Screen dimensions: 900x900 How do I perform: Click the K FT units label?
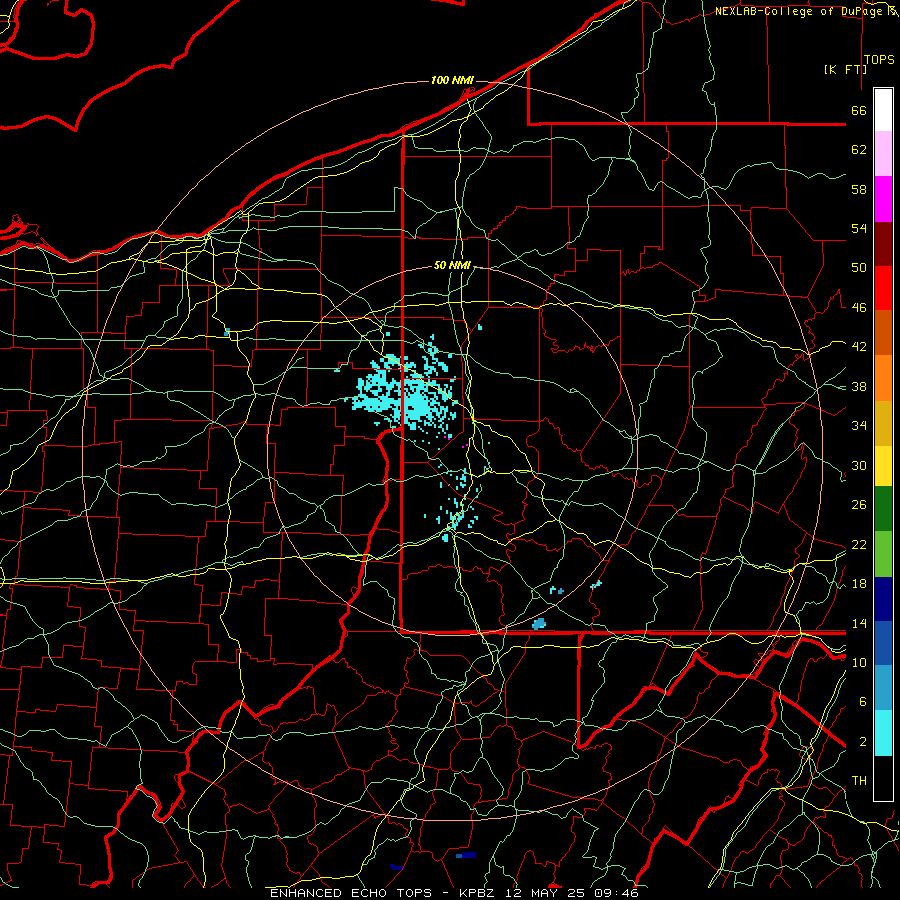(x=845, y=69)
